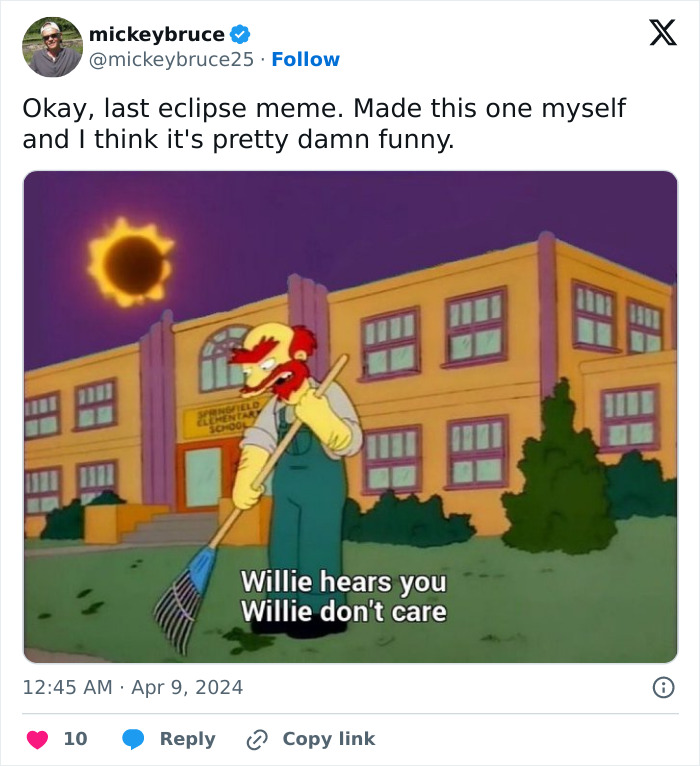
Task: Follow mickeybruce25 via the Follow link
Action: click(x=306, y=59)
